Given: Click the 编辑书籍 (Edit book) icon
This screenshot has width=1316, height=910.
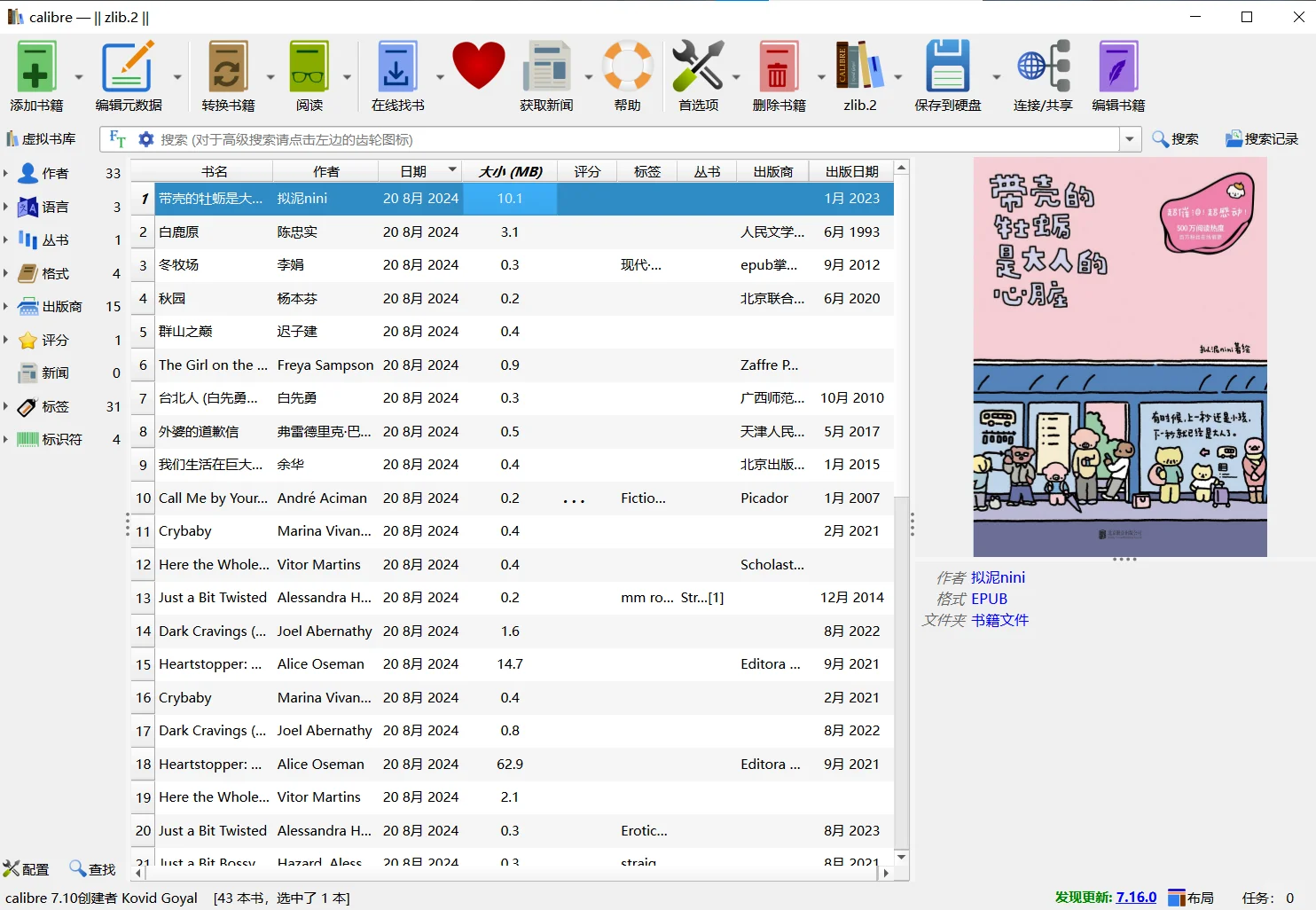Looking at the screenshot, I should pos(1118,67).
